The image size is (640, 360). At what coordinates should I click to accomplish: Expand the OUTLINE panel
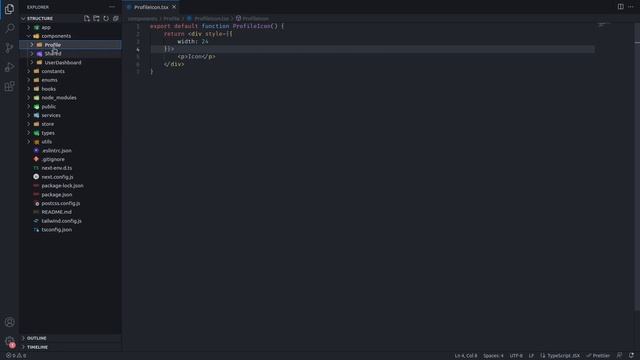pyautogui.click(x=71, y=338)
